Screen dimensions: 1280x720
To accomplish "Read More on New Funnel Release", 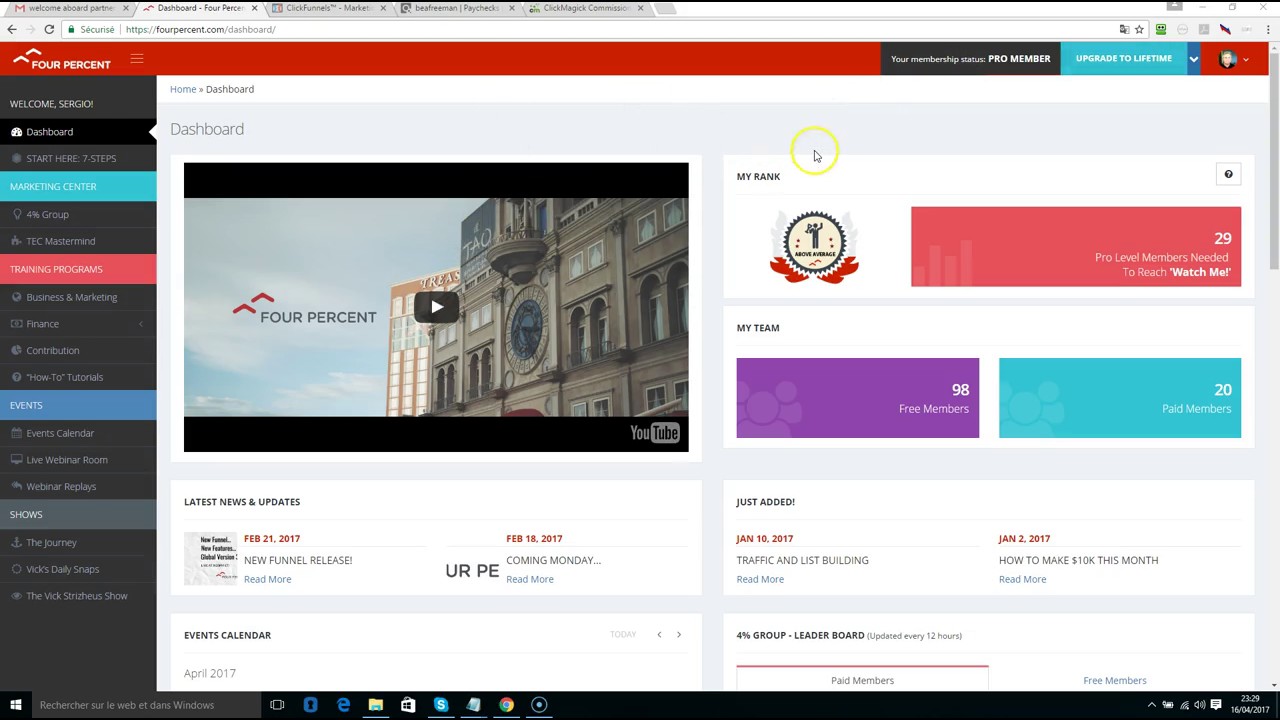I will tap(267, 579).
